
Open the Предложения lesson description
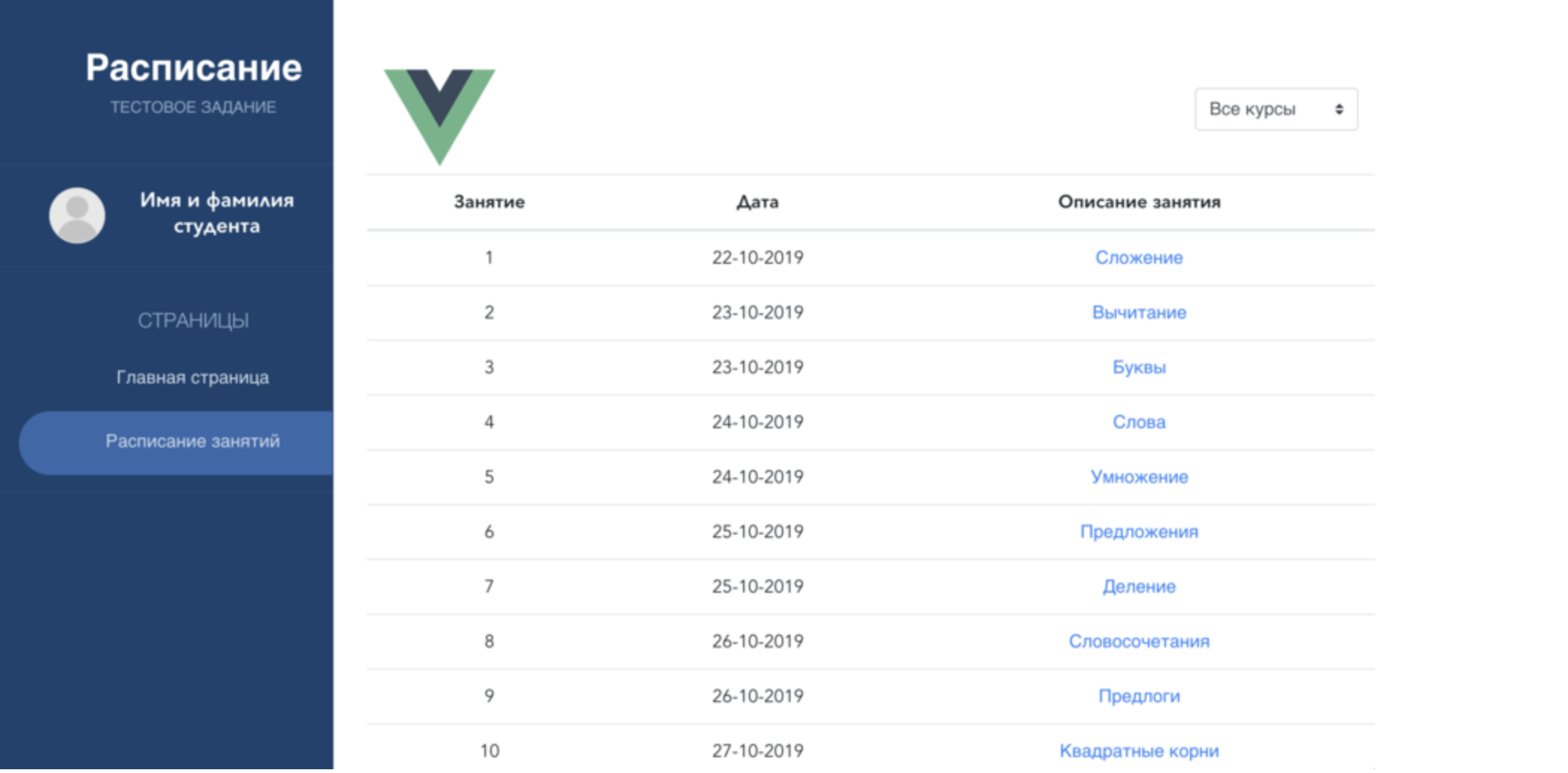(x=1139, y=532)
